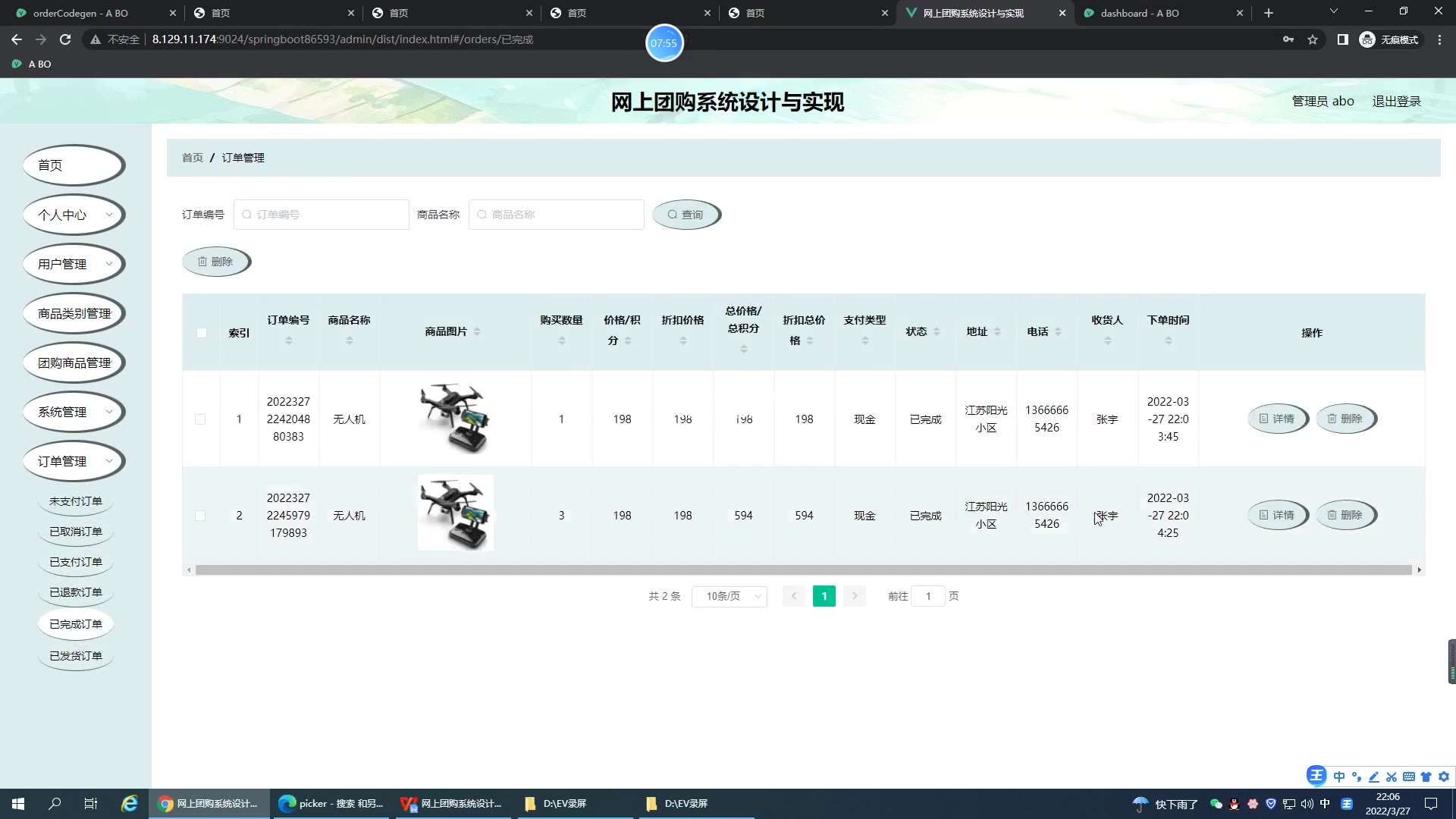This screenshot has width=1456, height=819.
Task: Toggle the select-all checkbox in table header
Action: coord(202,333)
